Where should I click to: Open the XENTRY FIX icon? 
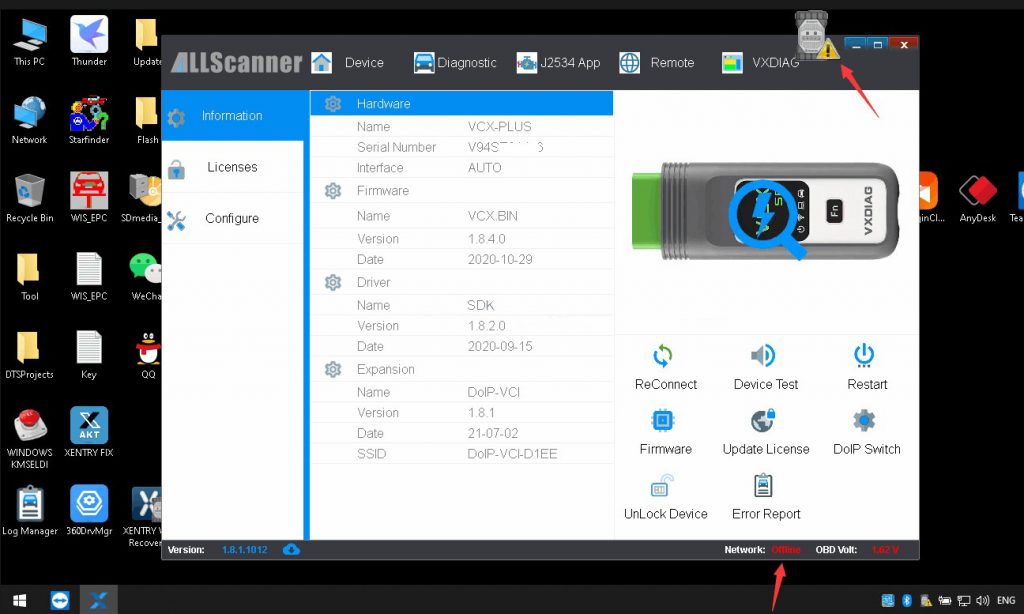pos(89,433)
